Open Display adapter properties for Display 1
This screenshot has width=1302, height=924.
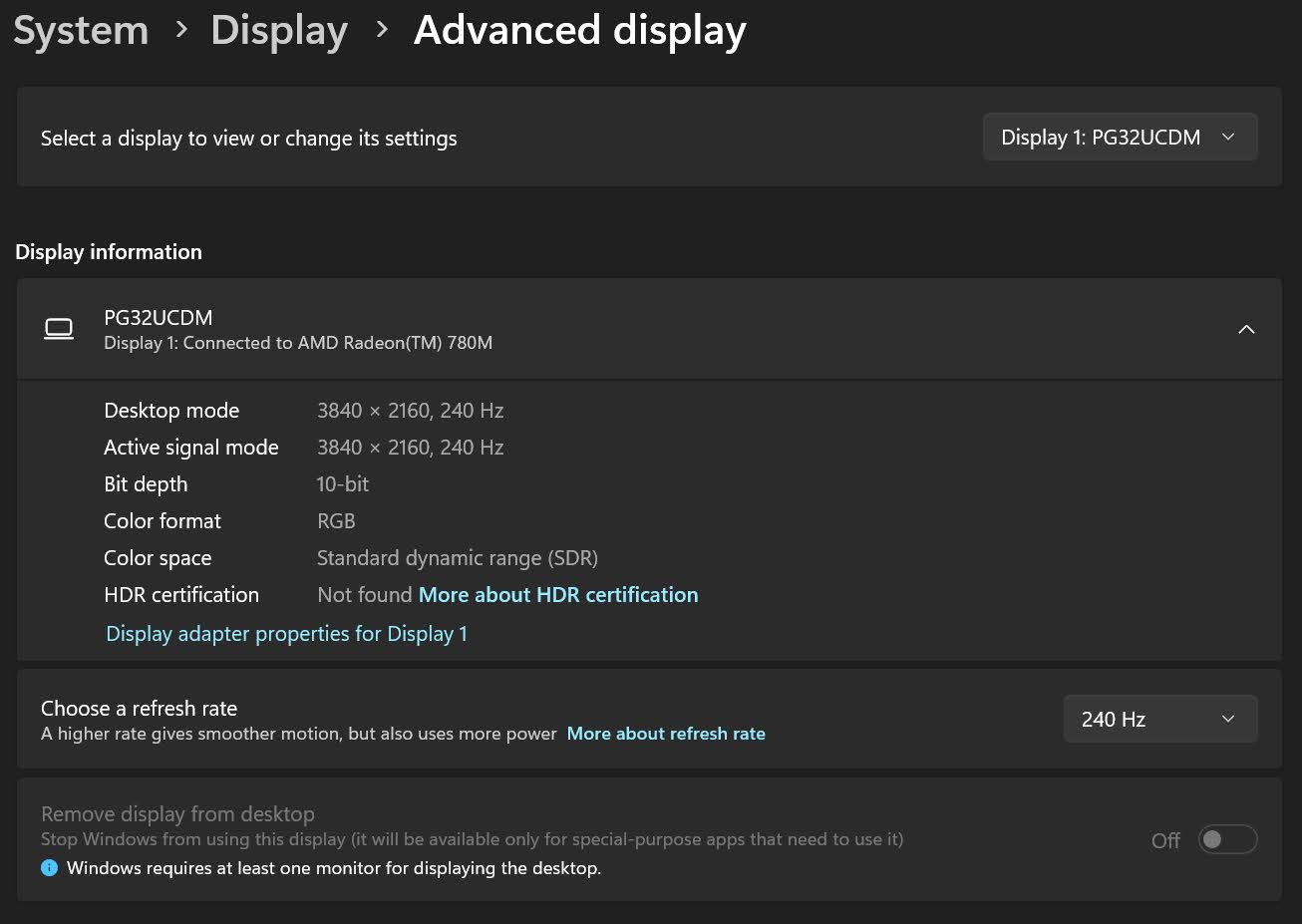[x=286, y=634]
